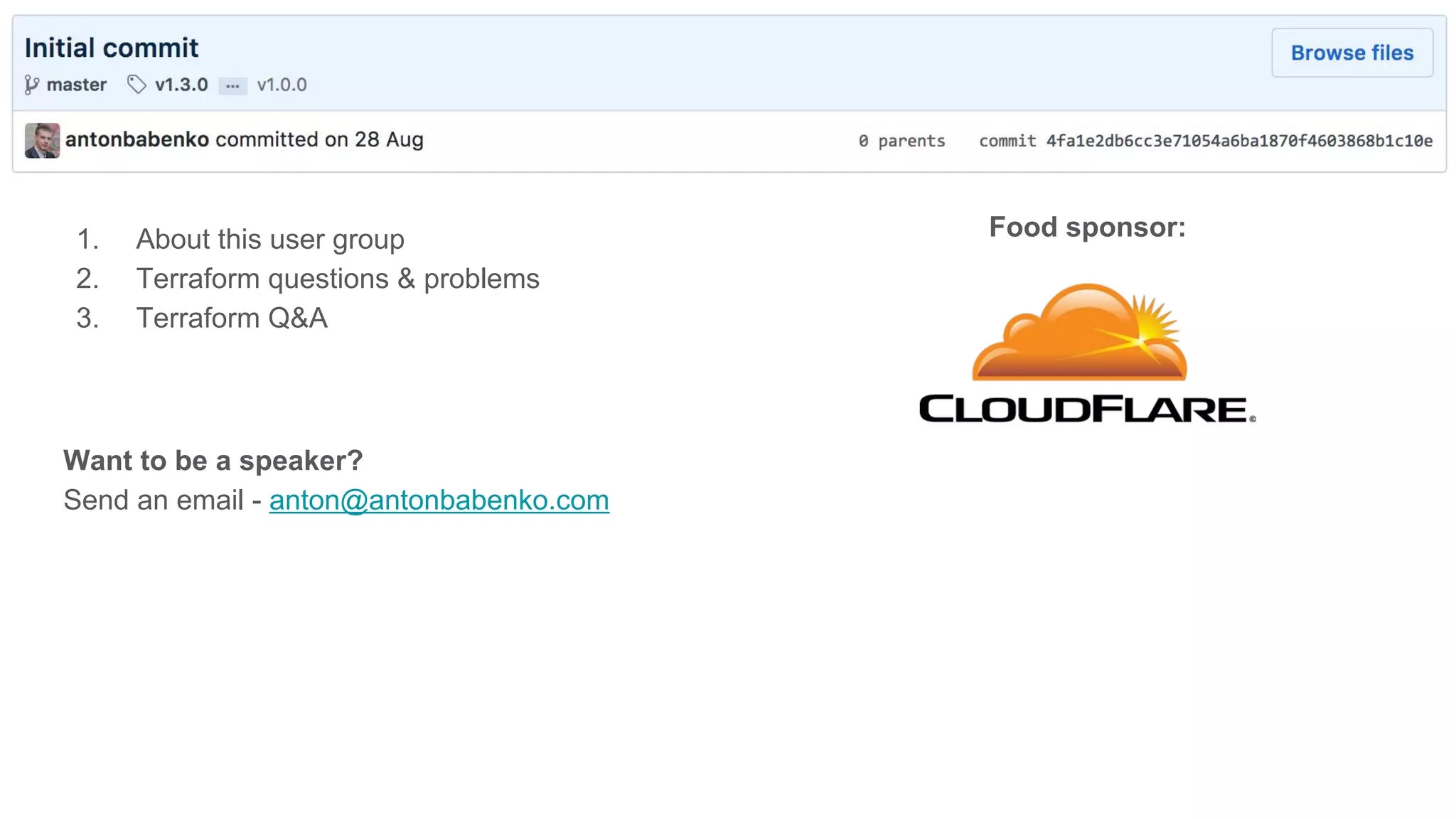Image resolution: width=1456 pixels, height=819 pixels.
Task: Open the v1.0.0 tag
Action: pos(282,85)
